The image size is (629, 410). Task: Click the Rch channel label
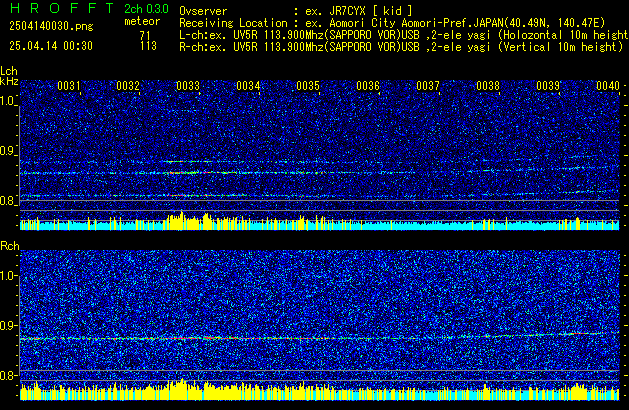click(10, 246)
